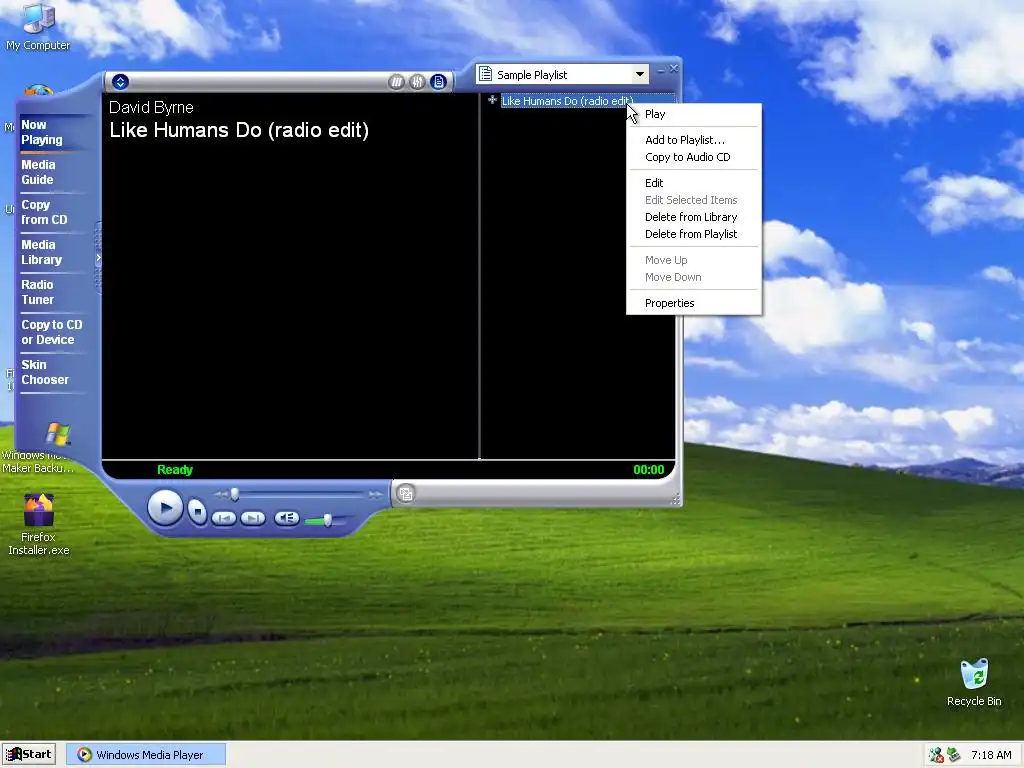Select Delete from Library
Screen dimensions: 1024x768
tap(694, 217)
